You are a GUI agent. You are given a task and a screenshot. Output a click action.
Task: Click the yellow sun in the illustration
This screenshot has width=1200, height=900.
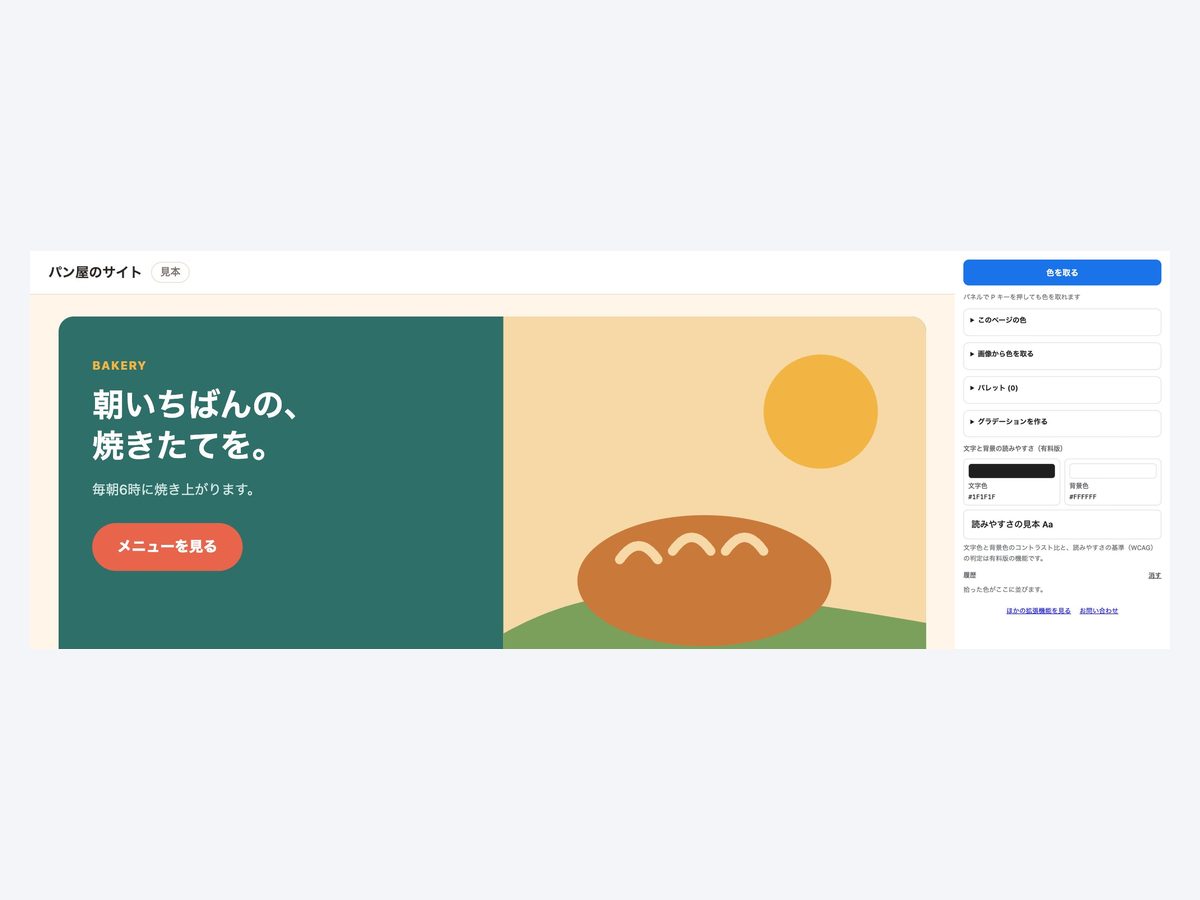tap(820, 411)
